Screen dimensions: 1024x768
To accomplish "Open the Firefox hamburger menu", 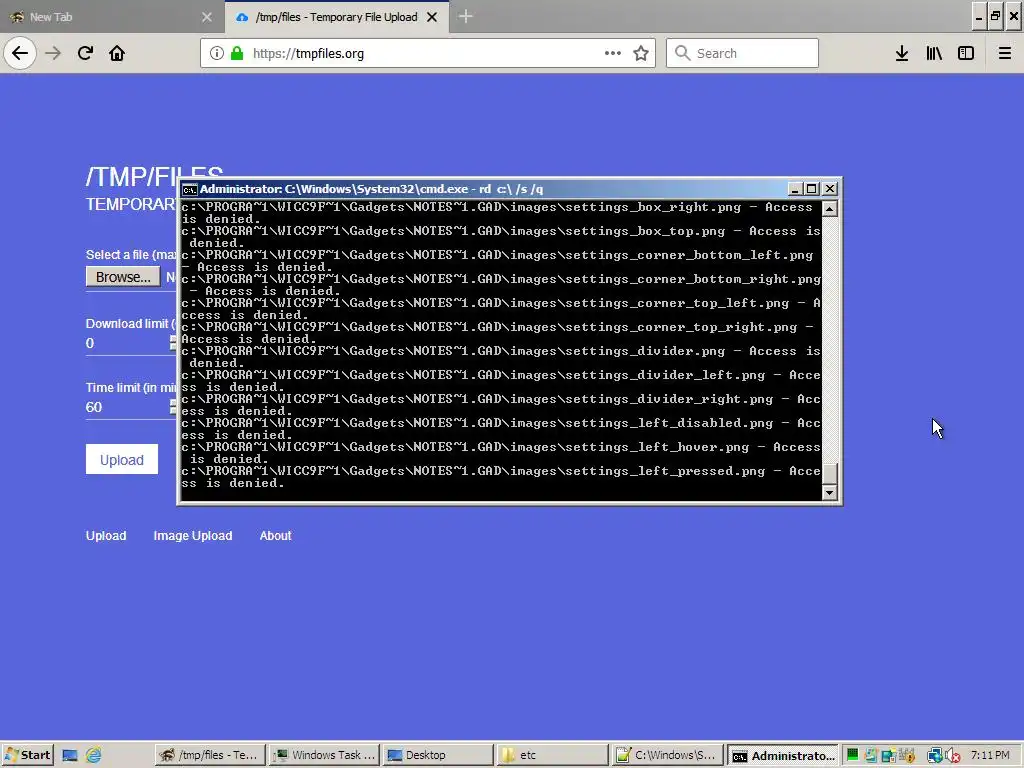I will [1004, 53].
